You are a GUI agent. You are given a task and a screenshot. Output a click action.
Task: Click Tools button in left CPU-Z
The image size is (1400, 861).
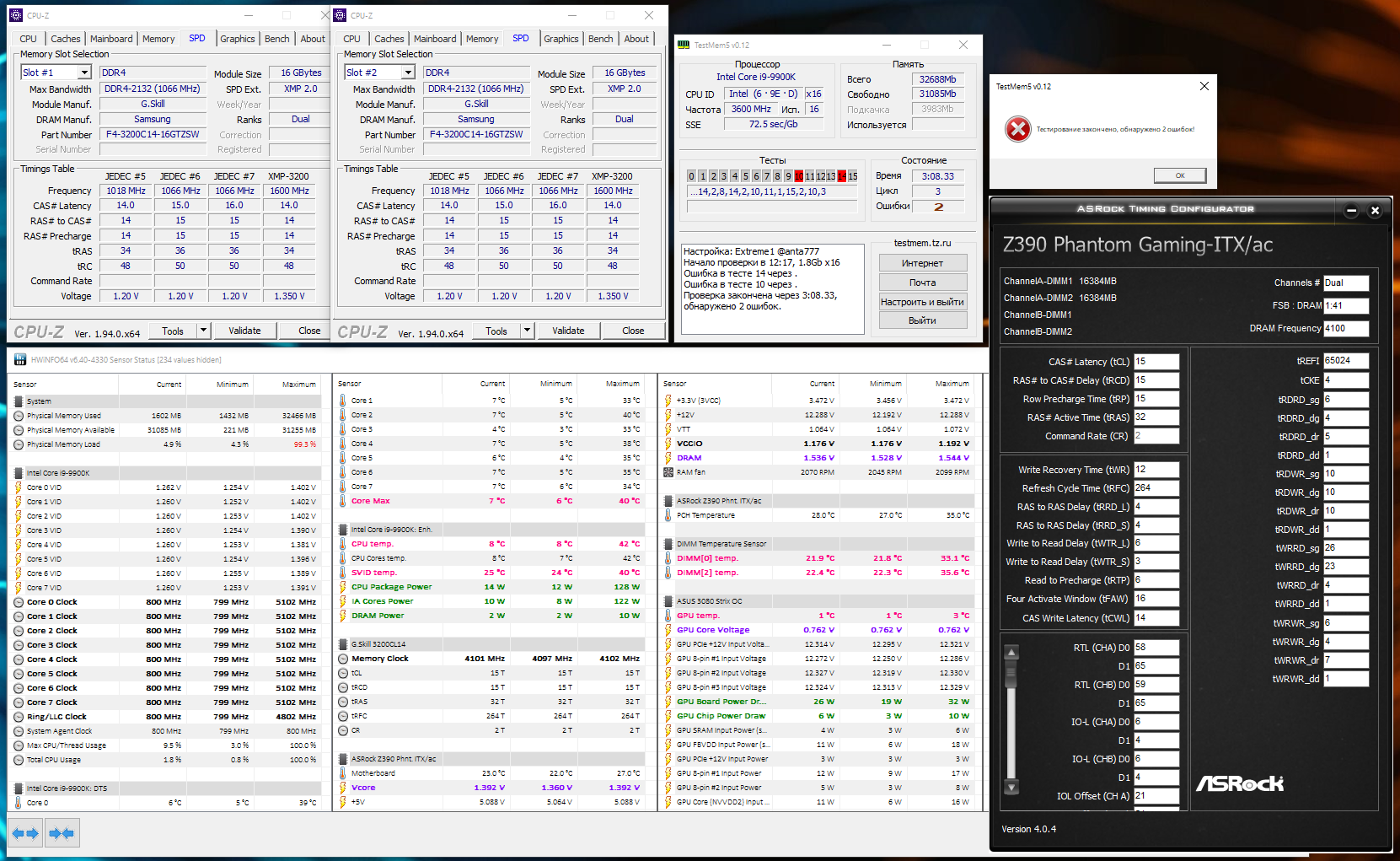tap(173, 331)
